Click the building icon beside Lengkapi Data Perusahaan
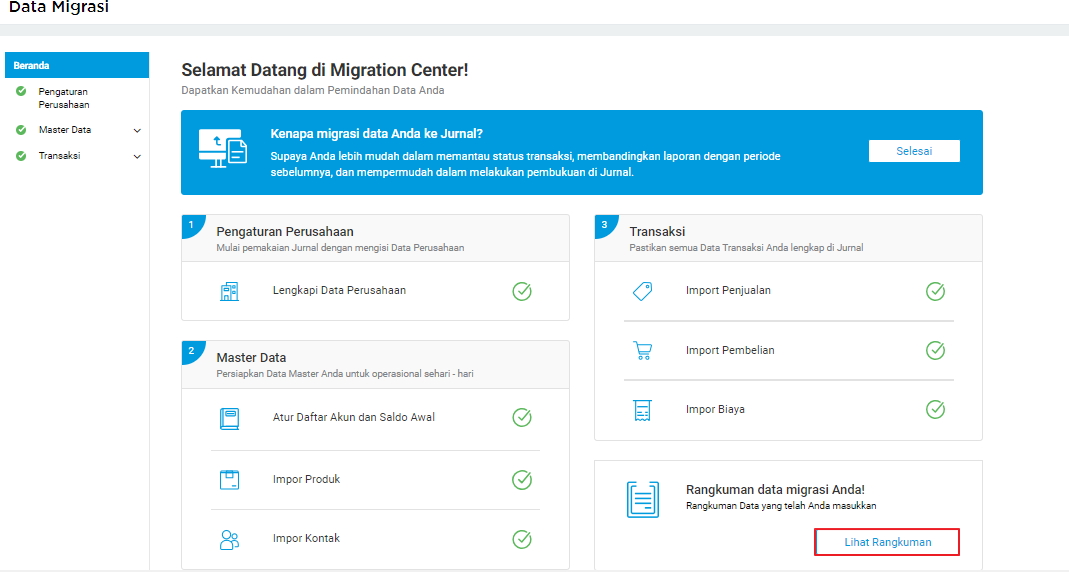This screenshot has width=1069, height=572. [229, 291]
